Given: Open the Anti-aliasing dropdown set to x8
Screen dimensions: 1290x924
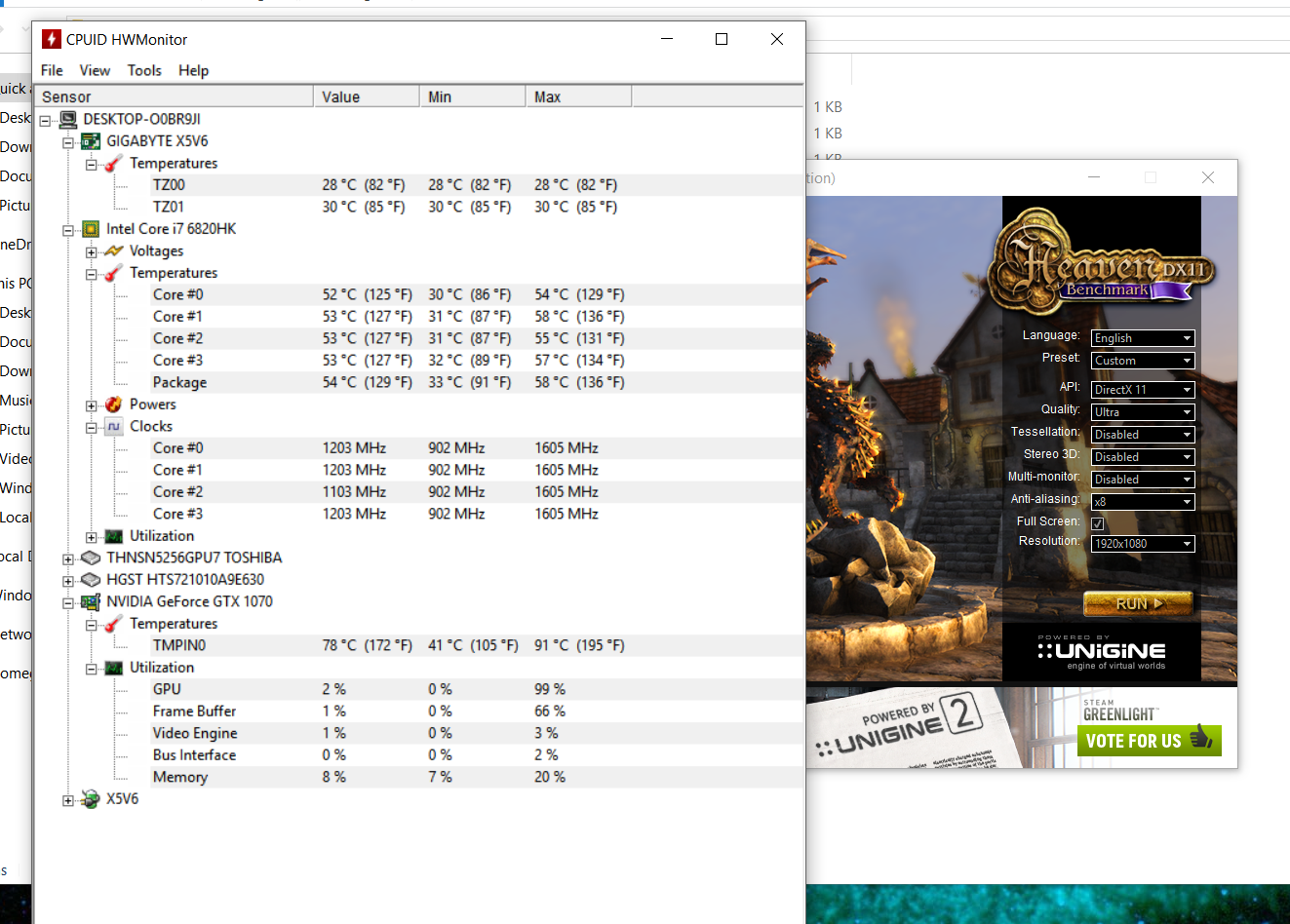Looking at the screenshot, I should coord(1143,502).
